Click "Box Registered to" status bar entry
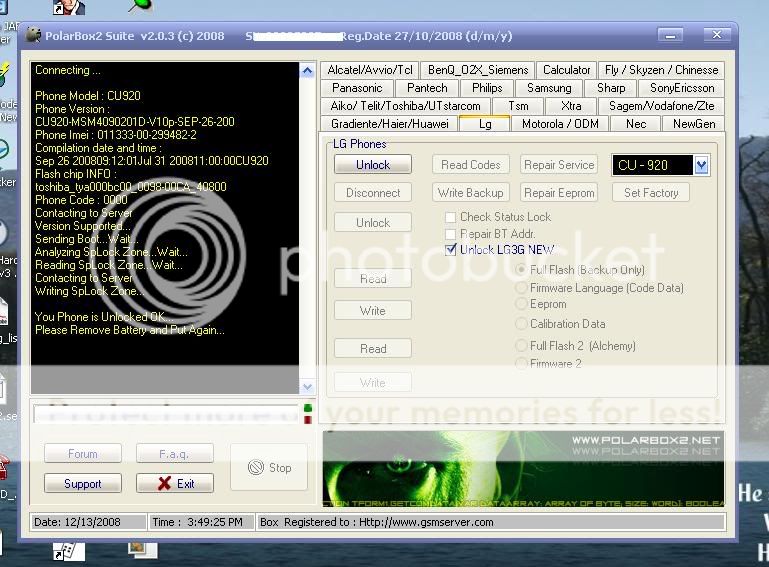Image resolution: width=769 pixels, height=567 pixels. tap(491, 522)
